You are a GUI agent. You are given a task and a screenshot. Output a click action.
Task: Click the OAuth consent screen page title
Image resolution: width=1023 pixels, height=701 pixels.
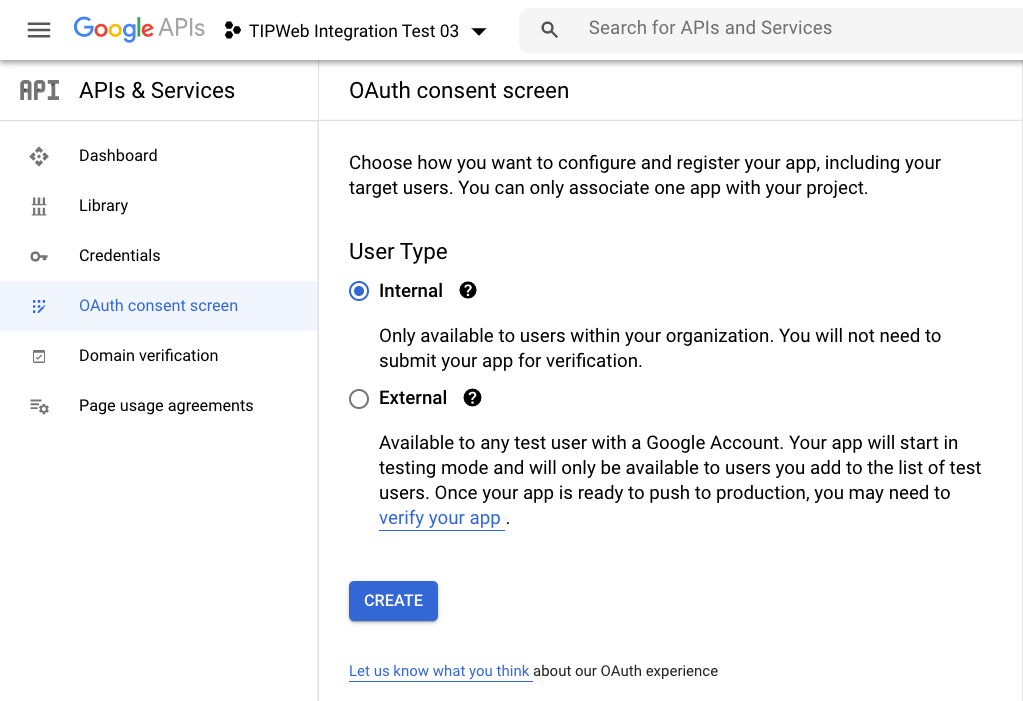[459, 91]
